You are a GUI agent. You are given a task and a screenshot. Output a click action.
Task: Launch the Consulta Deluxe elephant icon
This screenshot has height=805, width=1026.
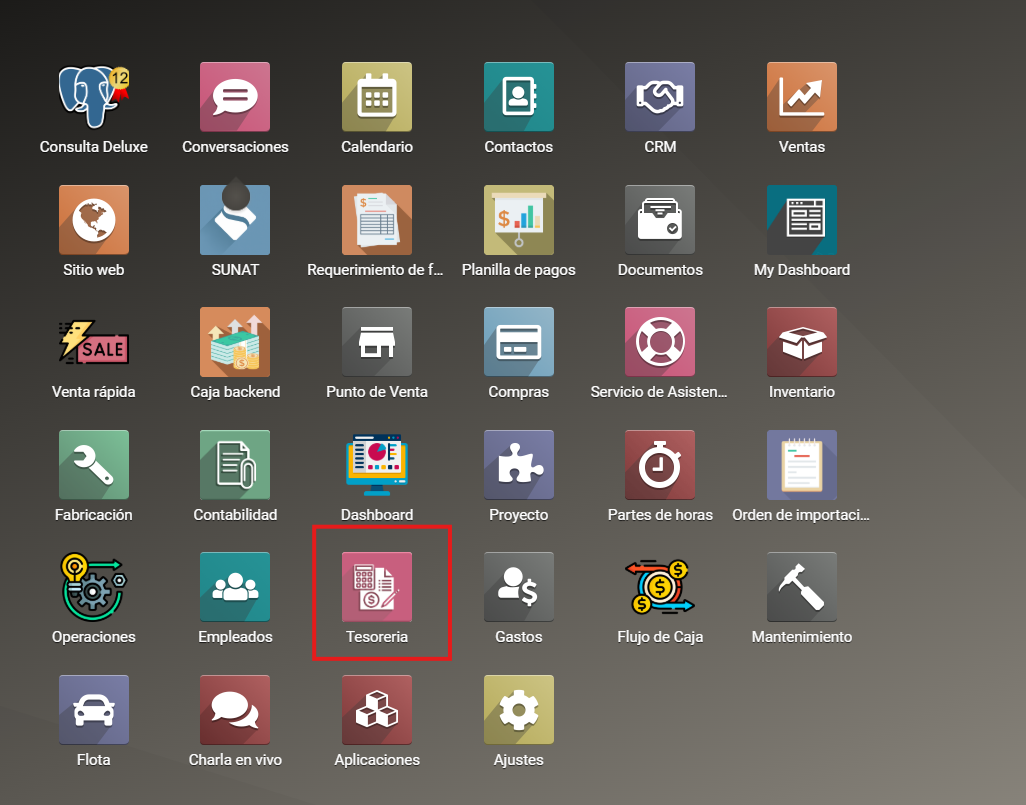pyautogui.click(x=94, y=97)
